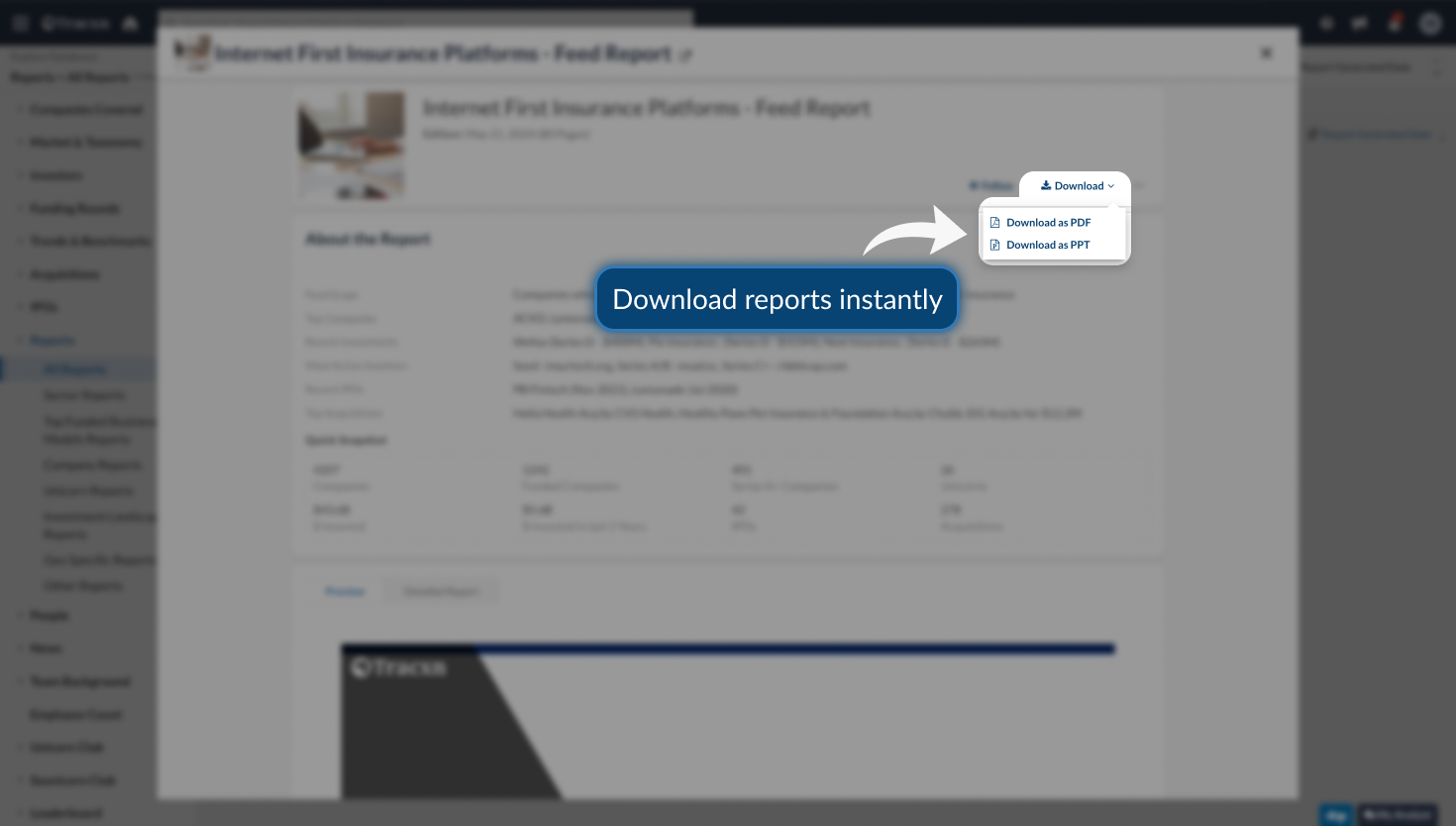Image resolution: width=1456 pixels, height=826 pixels.
Task: Open the hamburger menu icon
Action: (x=21, y=23)
